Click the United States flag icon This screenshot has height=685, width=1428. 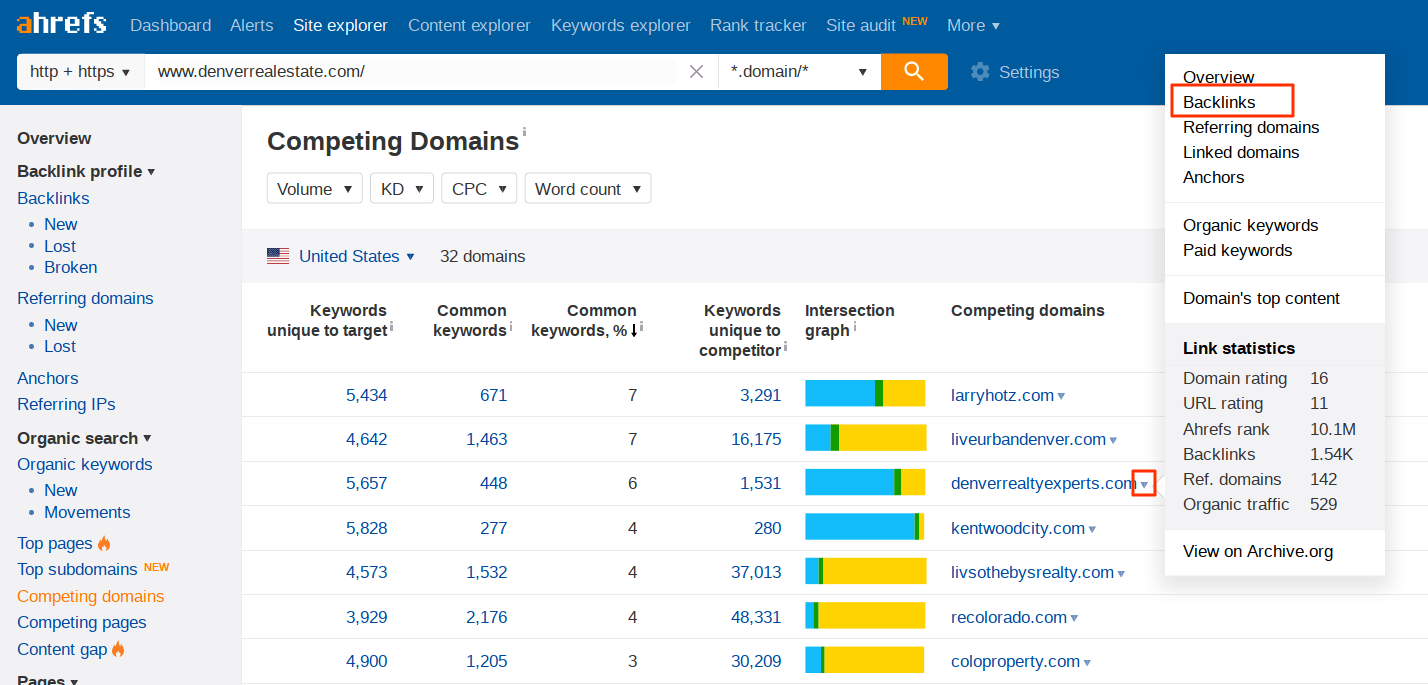[x=278, y=256]
